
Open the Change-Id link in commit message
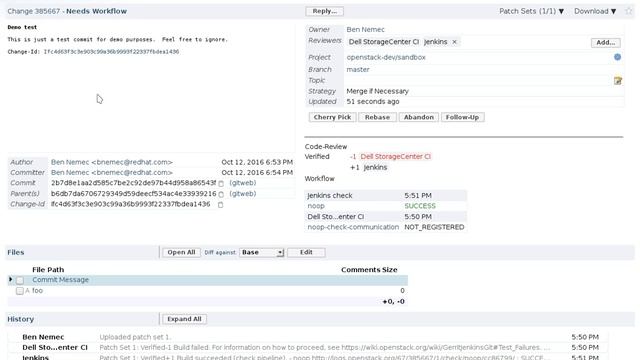(x=111, y=52)
